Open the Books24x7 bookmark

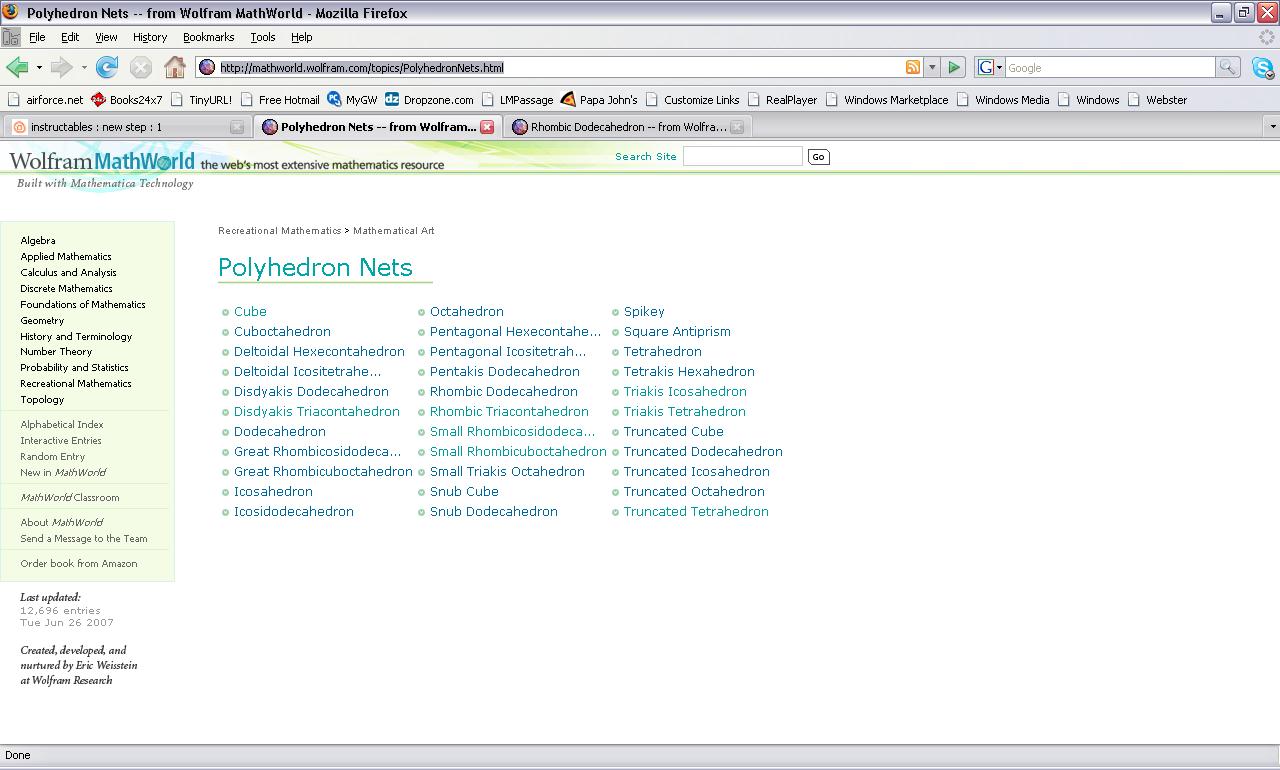[126, 100]
